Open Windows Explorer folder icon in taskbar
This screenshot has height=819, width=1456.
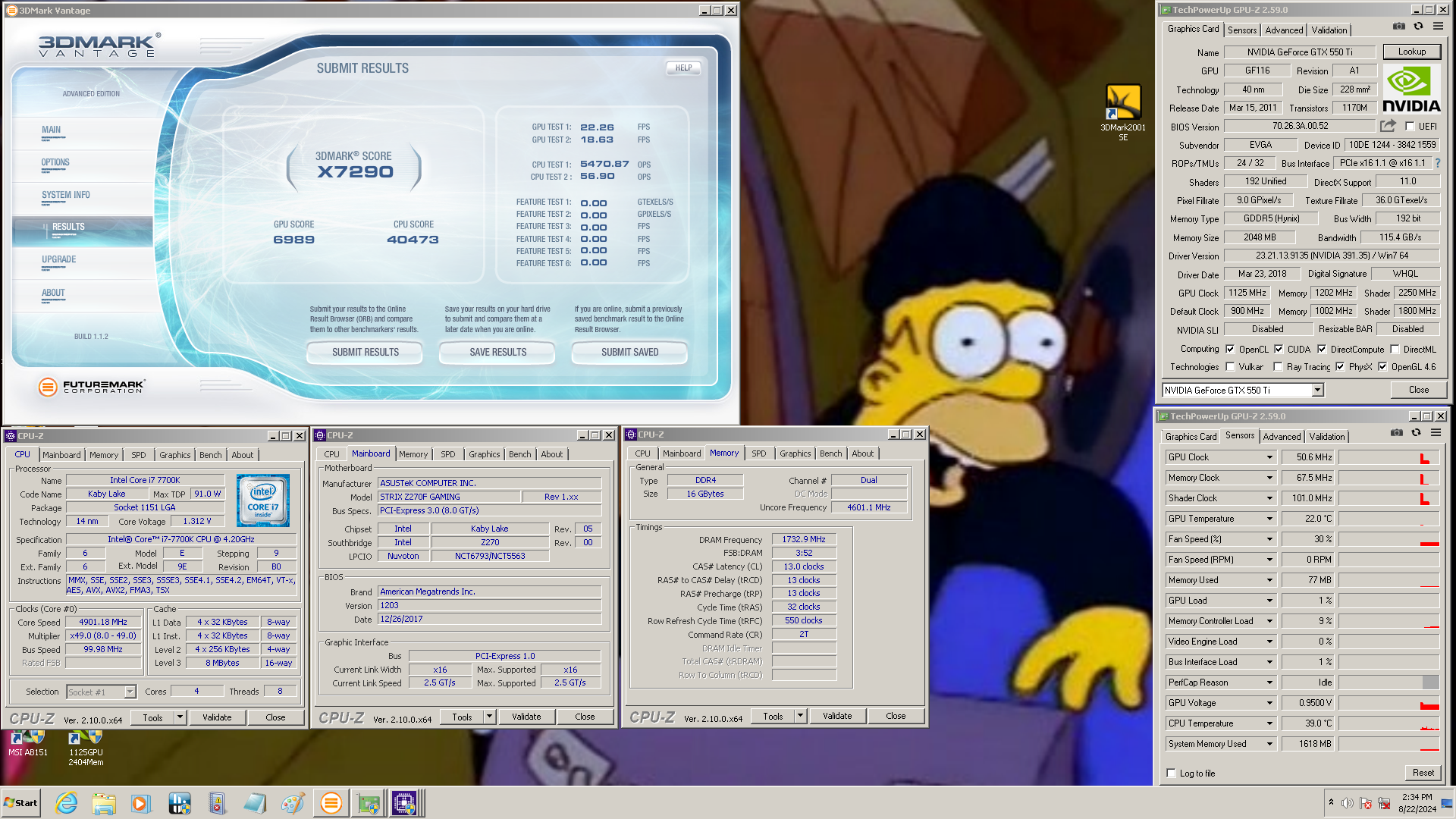coord(104,803)
